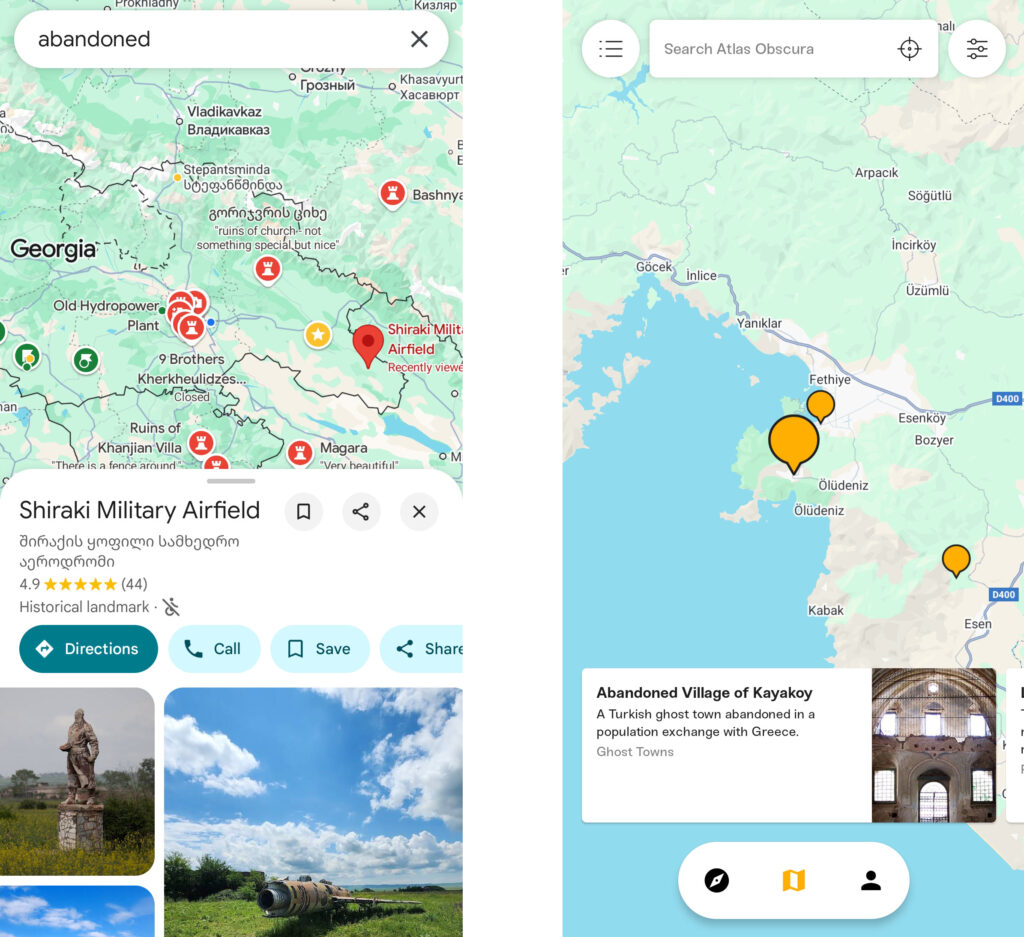Close the Shiraki Military Airfield panel
This screenshot has width=1024, height=937.
pos(419,511)
